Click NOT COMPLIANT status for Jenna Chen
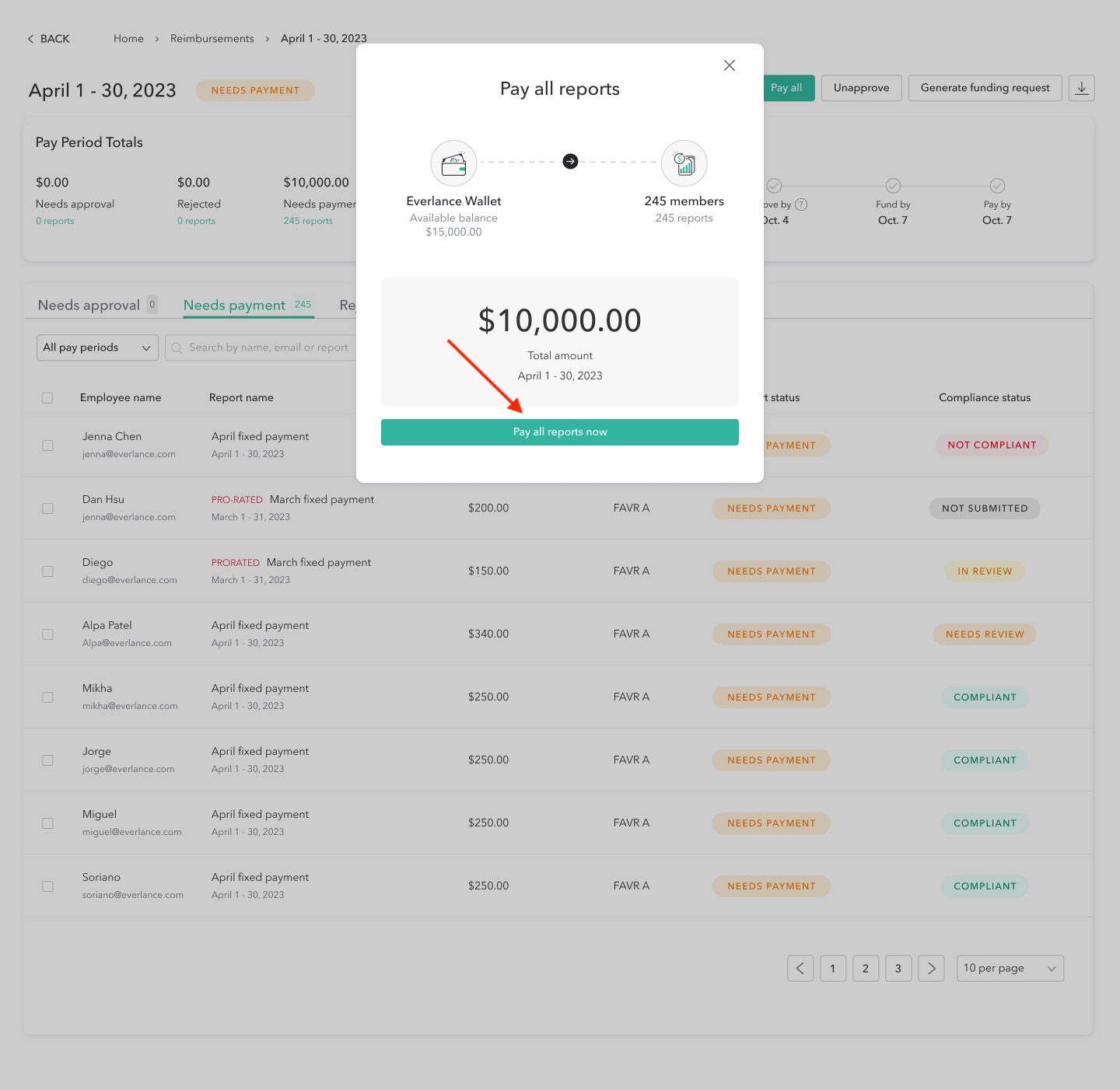This screenshot has height=1090, width=1120. [x=992, y=445]
